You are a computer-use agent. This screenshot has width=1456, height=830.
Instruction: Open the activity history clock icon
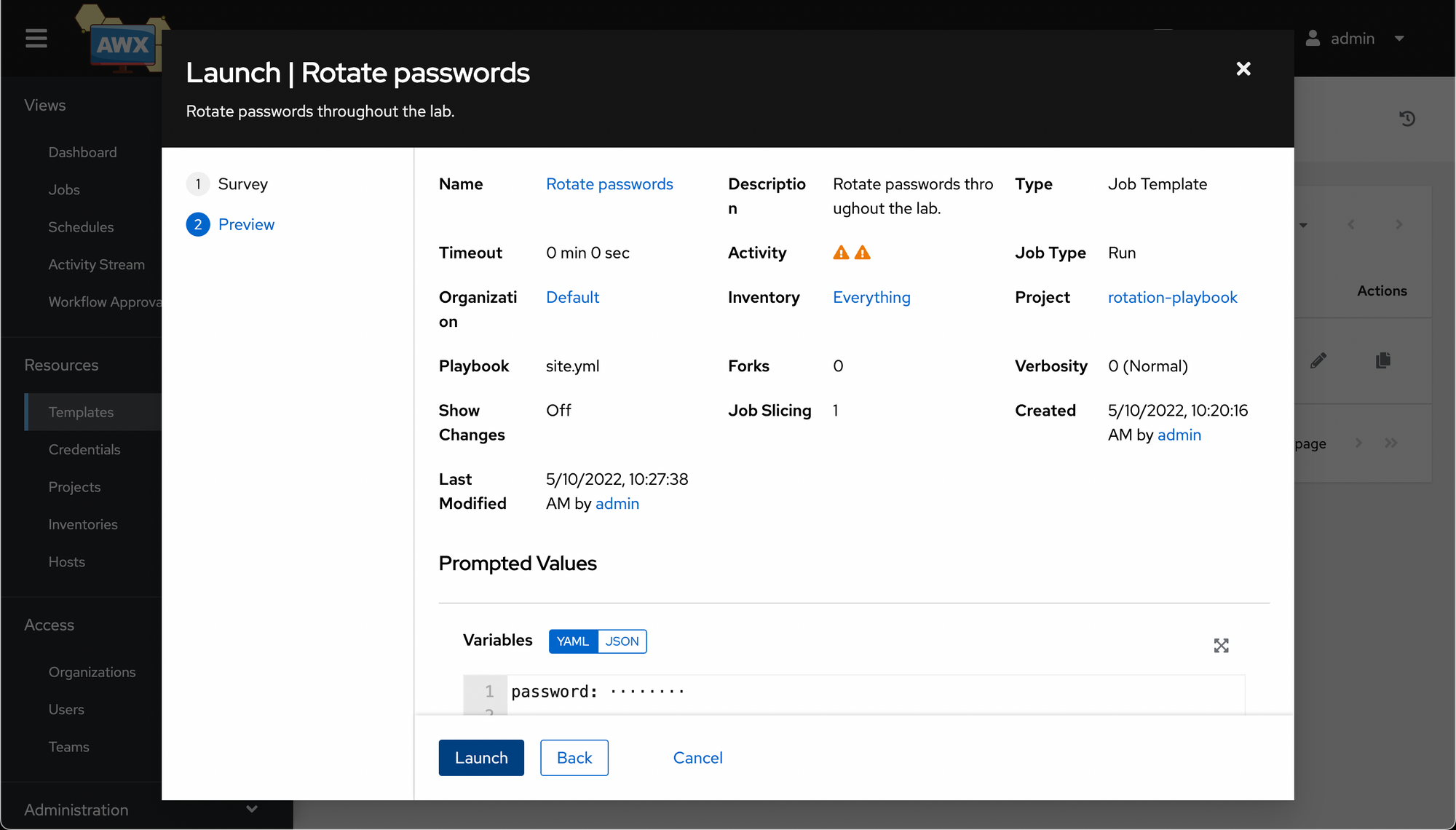1407,119
